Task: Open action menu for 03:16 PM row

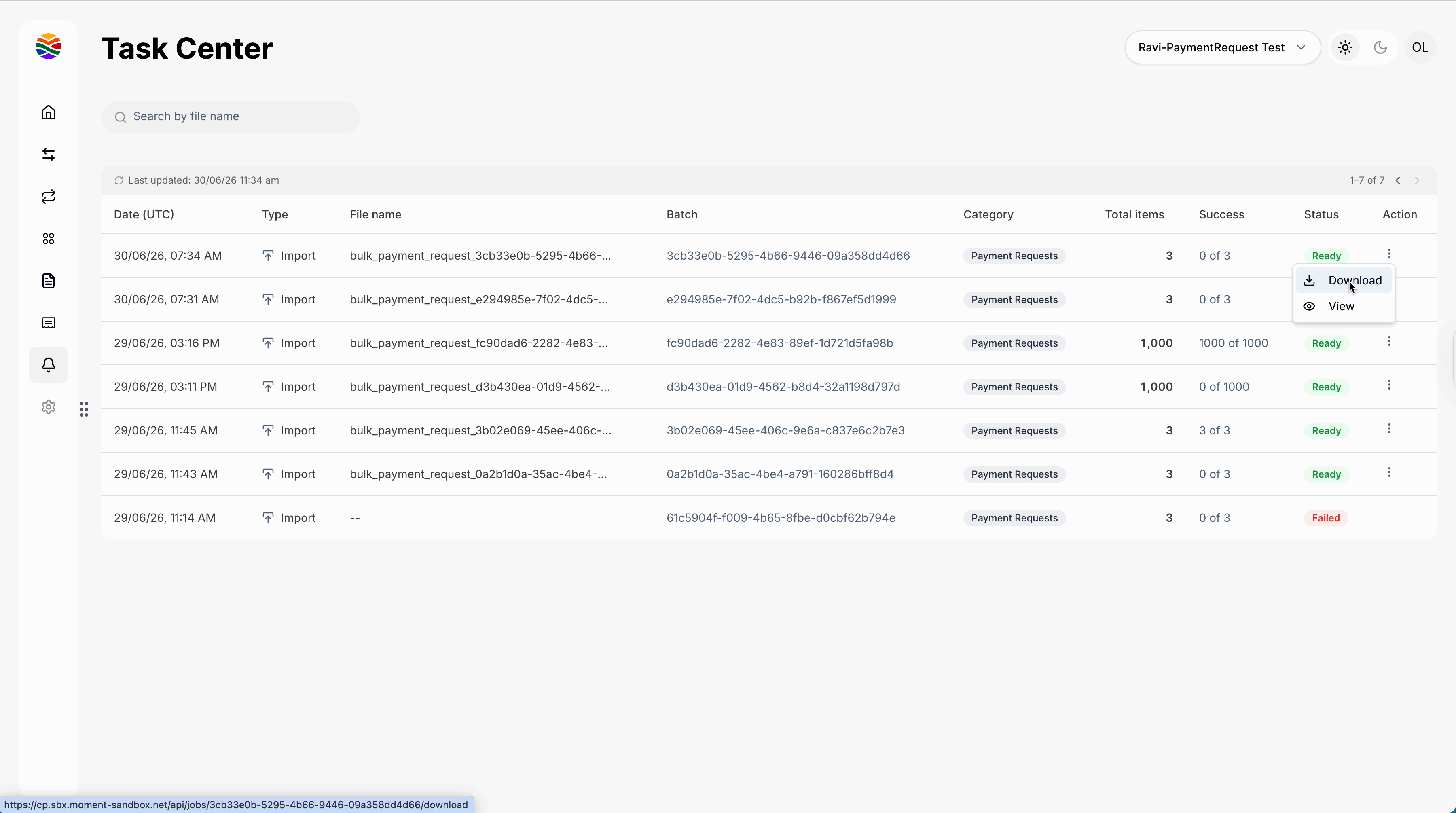Action: click(x=1389, y=341)
